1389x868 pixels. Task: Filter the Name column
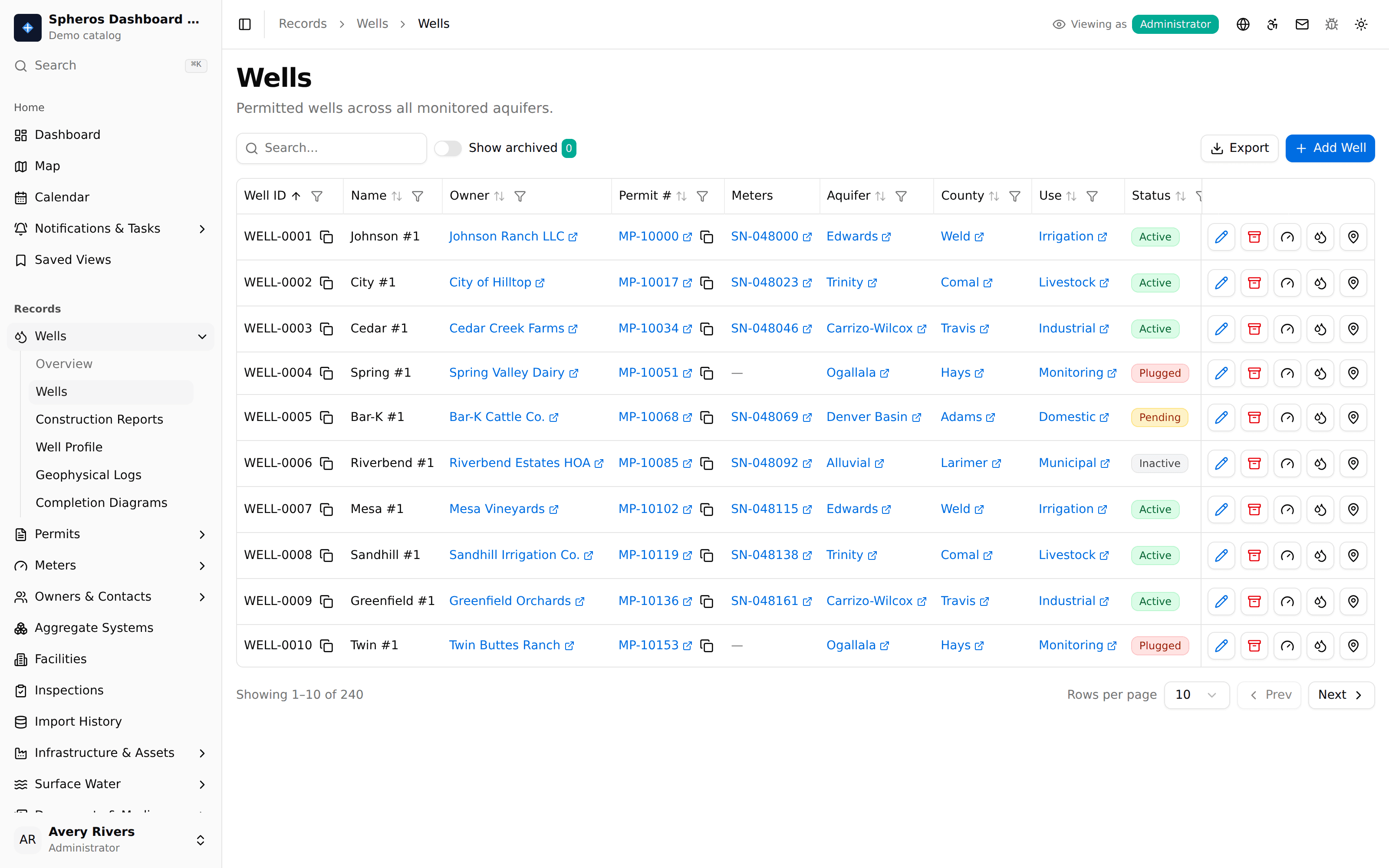point(418,196)
